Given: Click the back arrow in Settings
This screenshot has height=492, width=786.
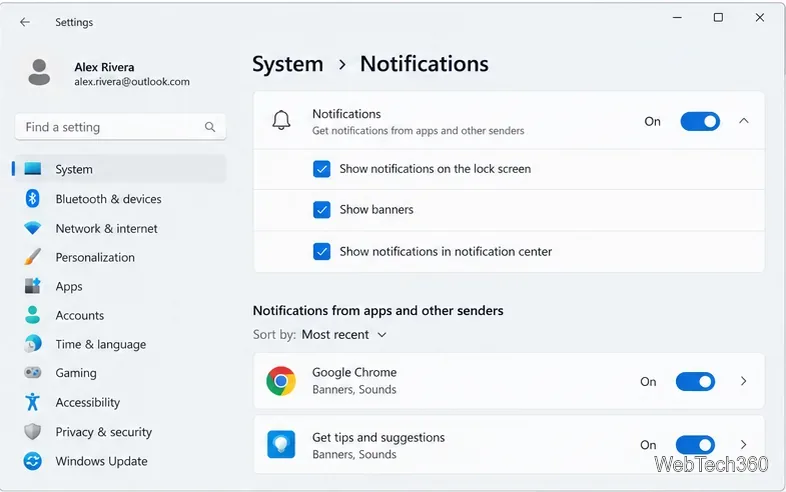Looking at the screenshot, I should click(x=25, y=22).
